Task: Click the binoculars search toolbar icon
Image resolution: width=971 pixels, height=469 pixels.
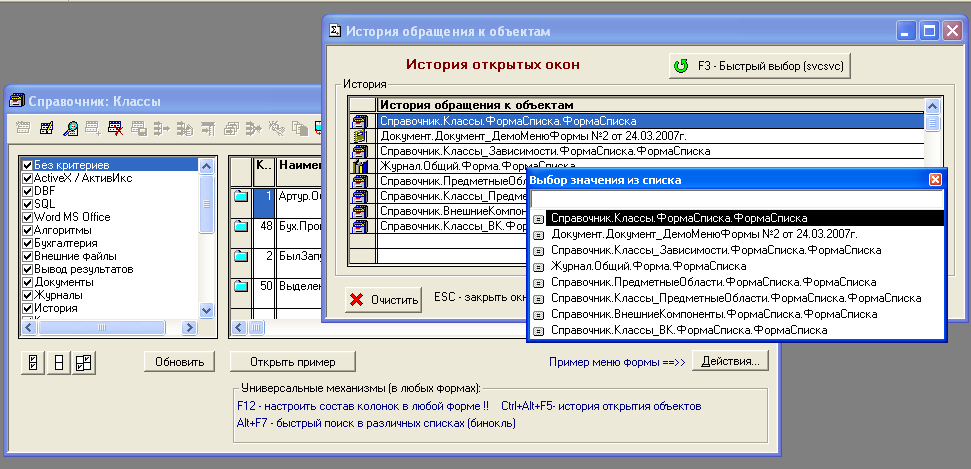Action: tap(71, 128)
